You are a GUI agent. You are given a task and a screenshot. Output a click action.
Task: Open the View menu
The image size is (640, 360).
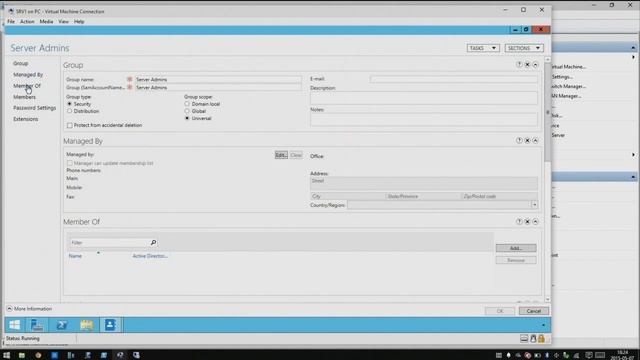63,22
